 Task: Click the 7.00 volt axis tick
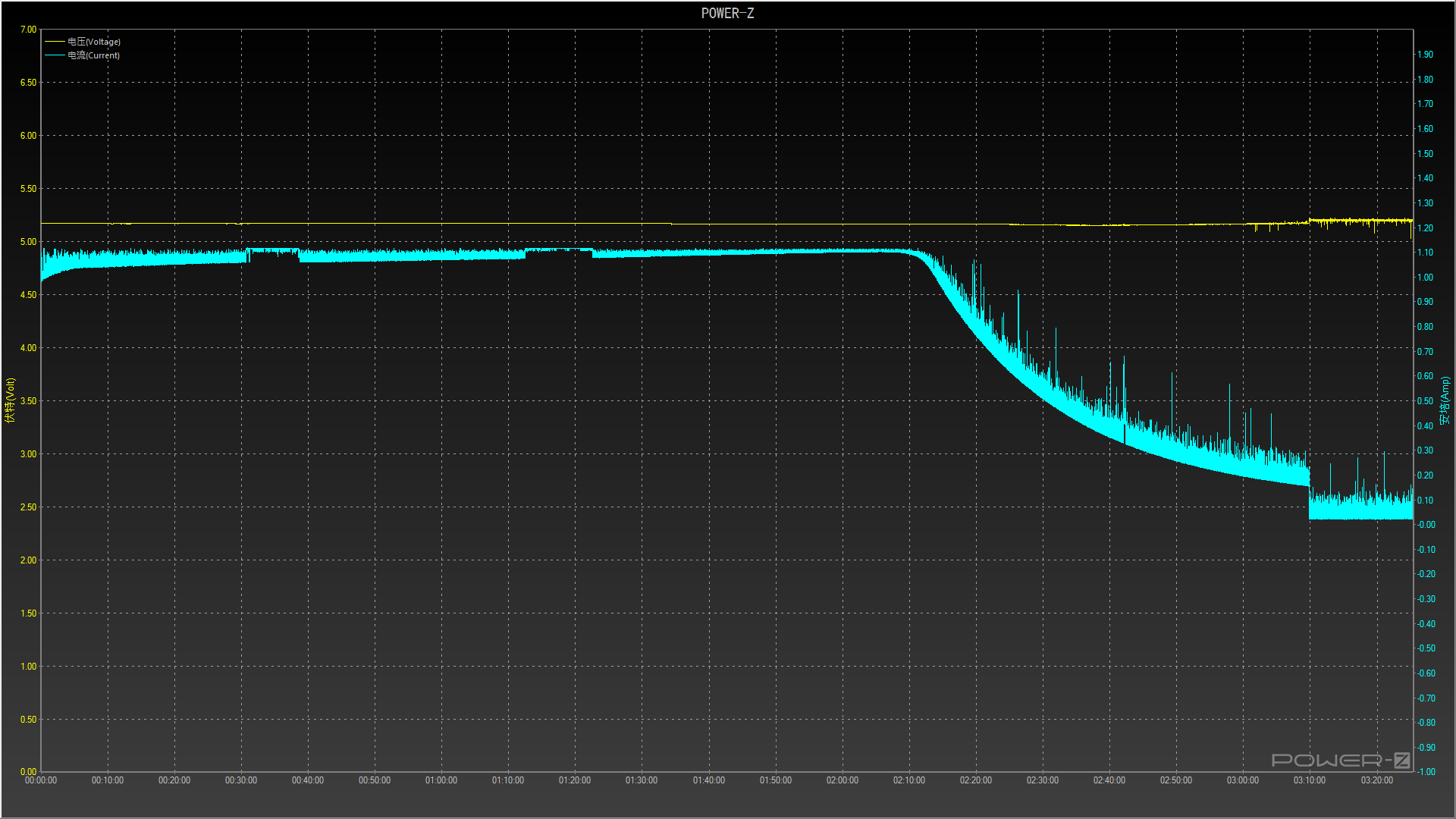coord(28,30)
